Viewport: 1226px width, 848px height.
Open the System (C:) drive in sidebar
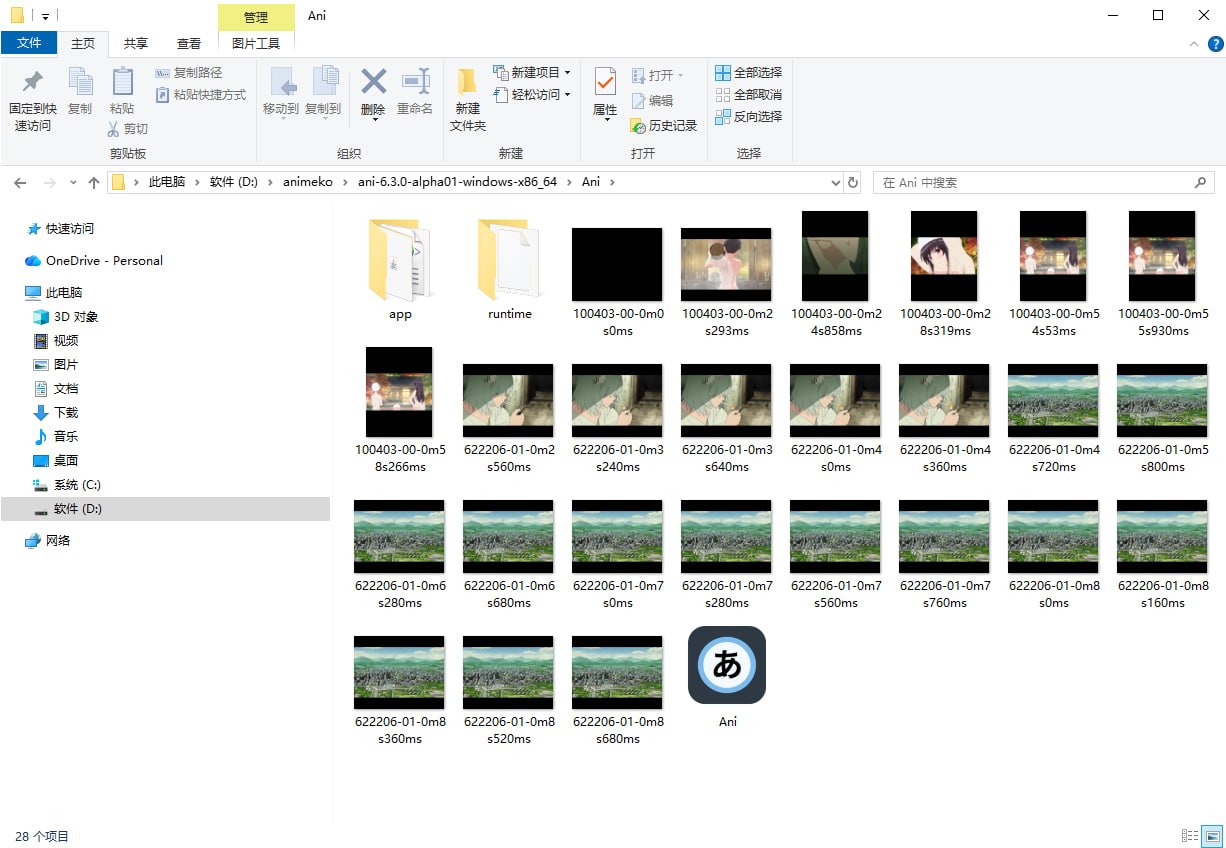(67, 484)
